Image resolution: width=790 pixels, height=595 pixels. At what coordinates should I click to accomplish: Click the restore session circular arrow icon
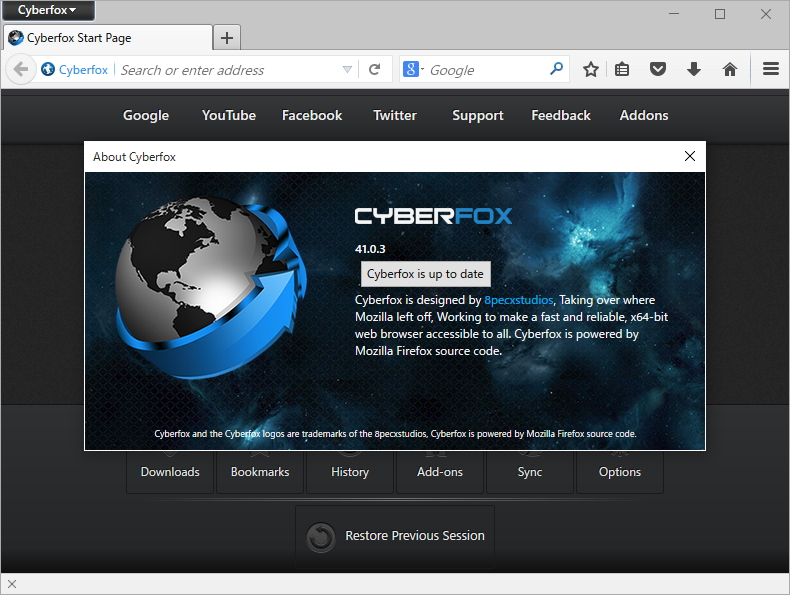(x=320, y=537)
